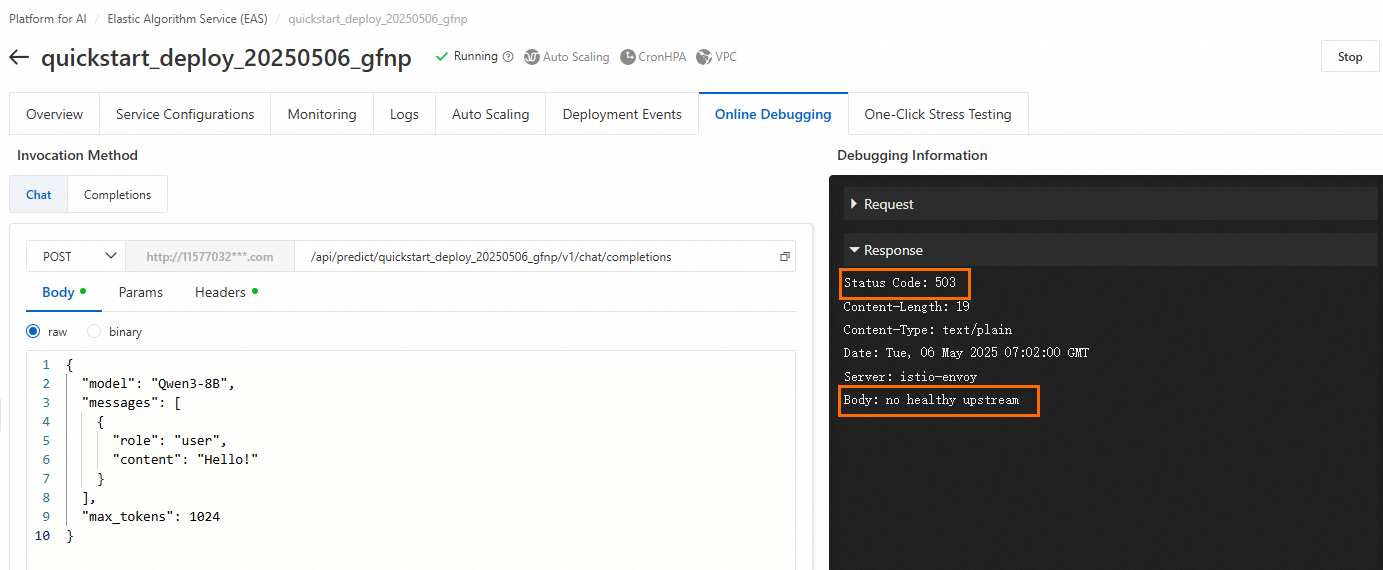Switch to the Logs tab
Image resolution: width=1383 pixels, height=570 pixels.
point(404,114)
